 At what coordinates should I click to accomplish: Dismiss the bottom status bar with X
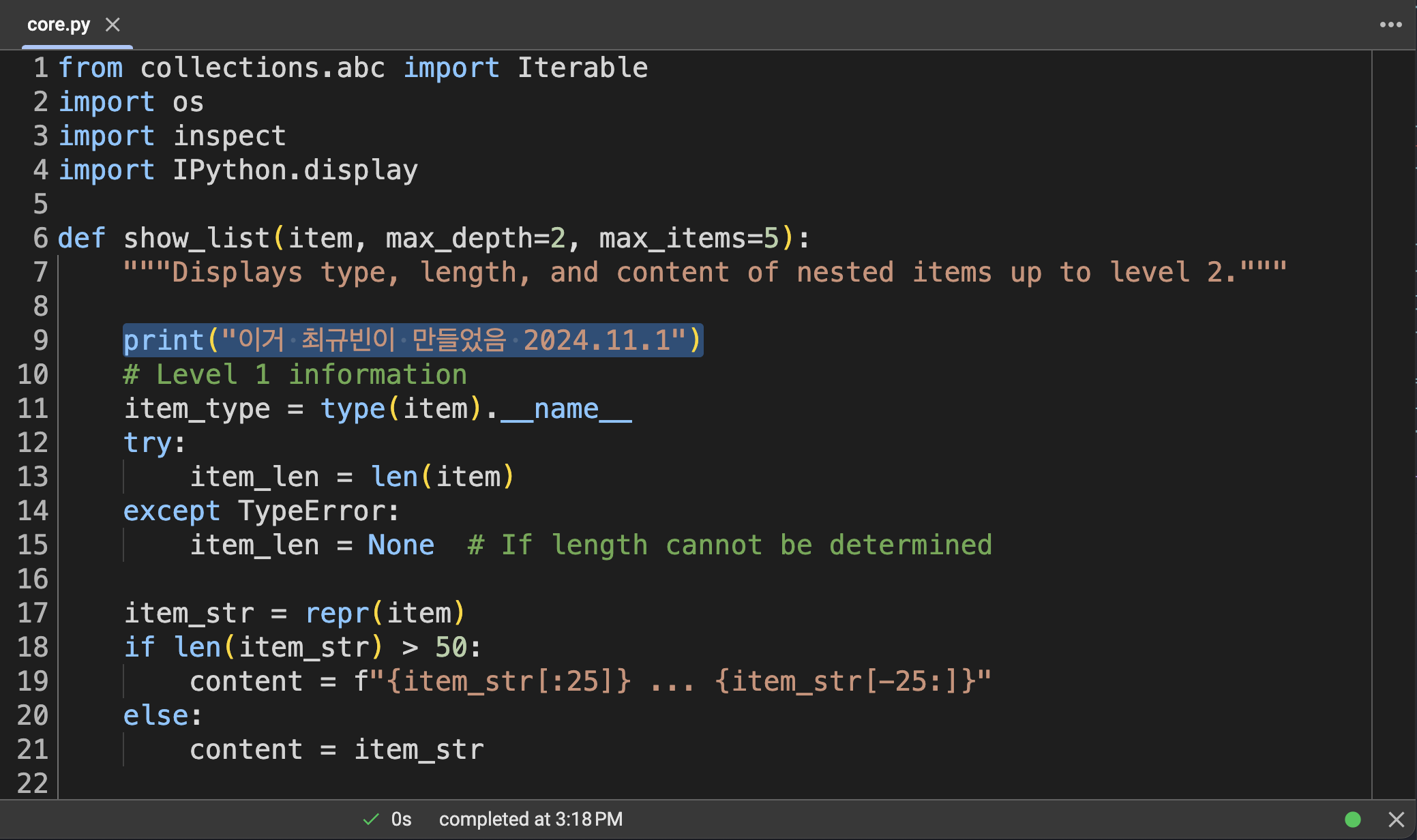pyautogui.click(x=1396, y=819)
